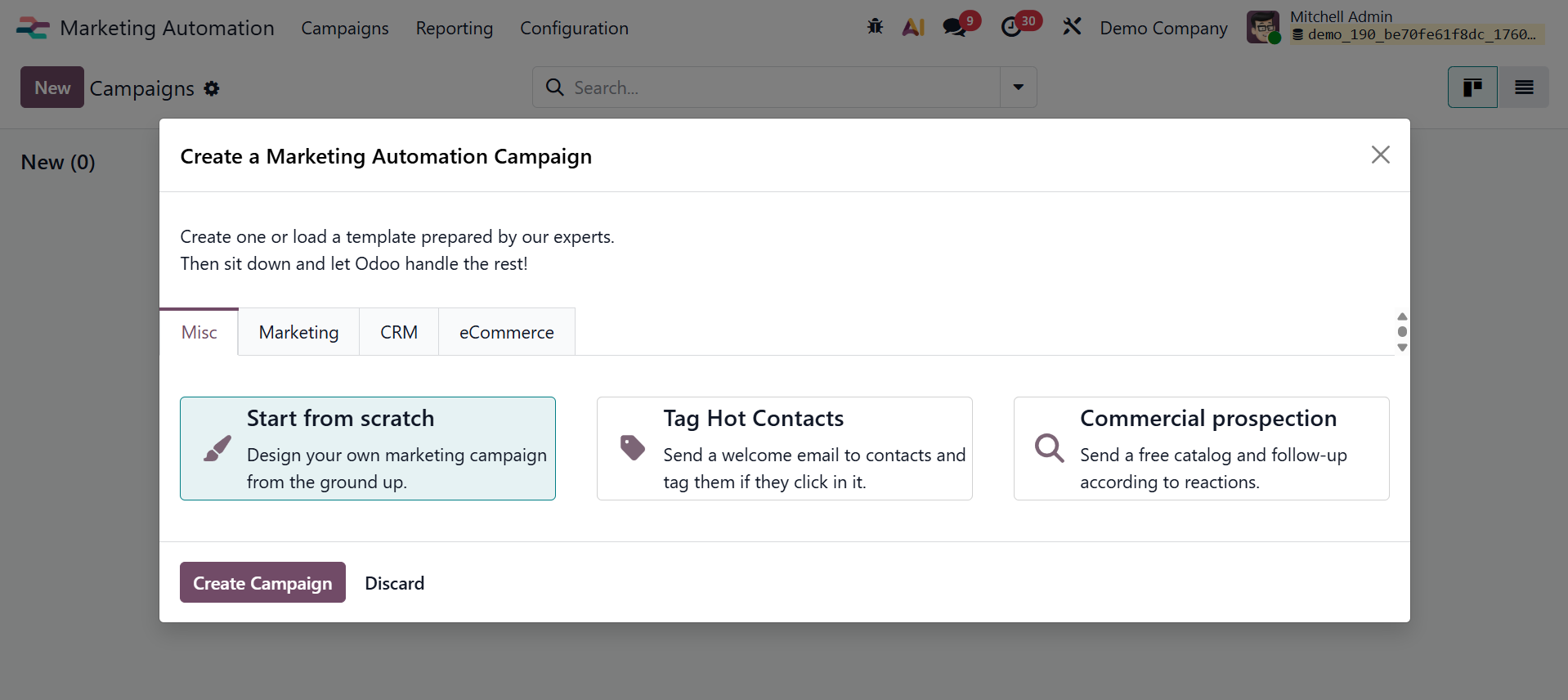This screenshot has width=1568, height=700.
Task: Expand the search options dropdown
Action: click(1019, 87)
